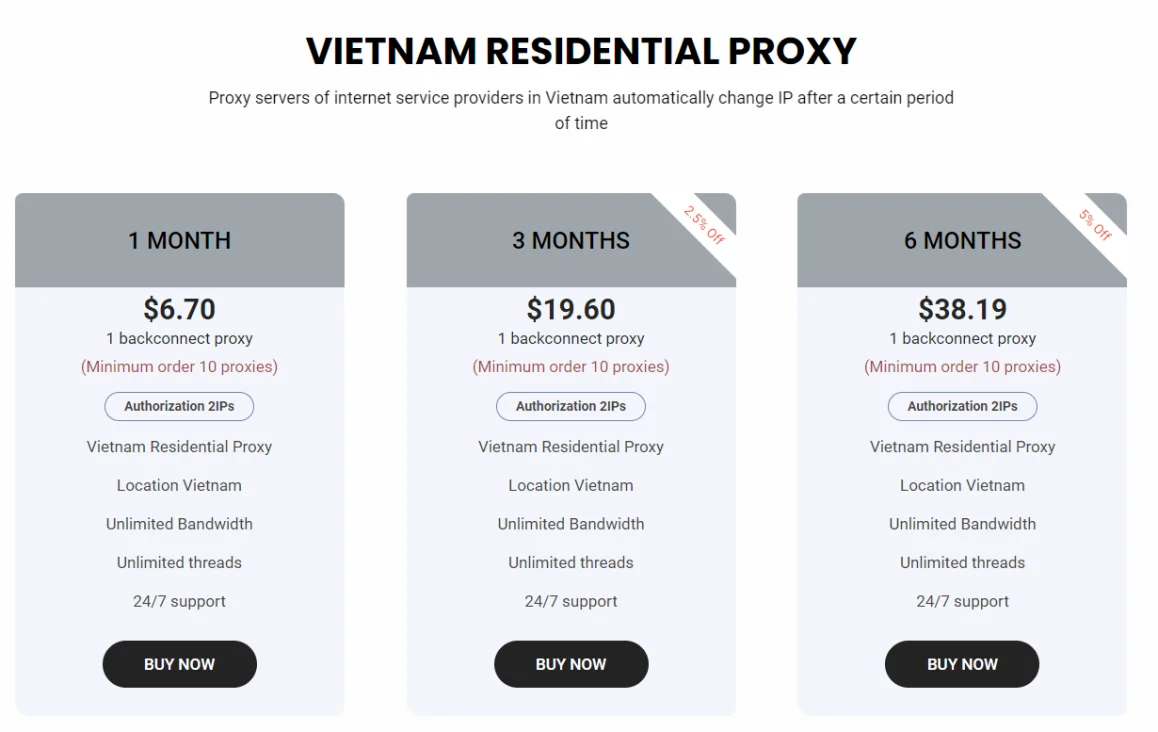The image size is (1158, 732).
Task: Click the 5% Off corner ribbon
Action: click(x=1095, y=224)
